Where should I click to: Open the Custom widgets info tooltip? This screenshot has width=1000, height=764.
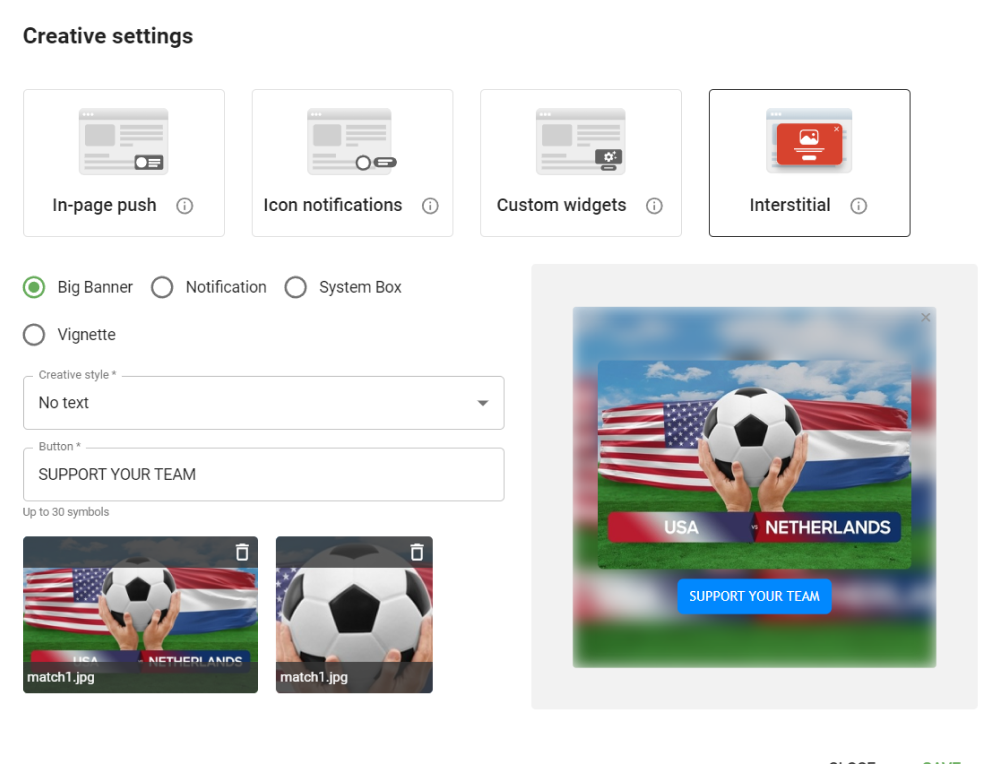pyautogui.click(x=655, y=206)
